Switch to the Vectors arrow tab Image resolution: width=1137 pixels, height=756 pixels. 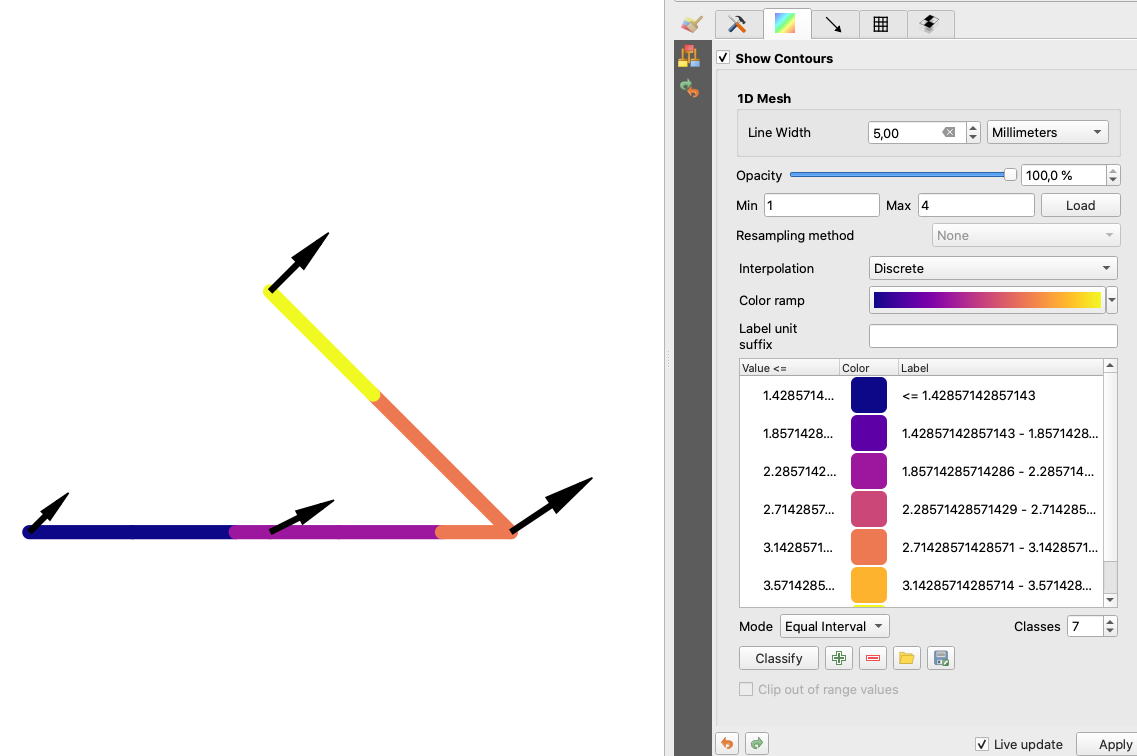click(x=833, y=24)
